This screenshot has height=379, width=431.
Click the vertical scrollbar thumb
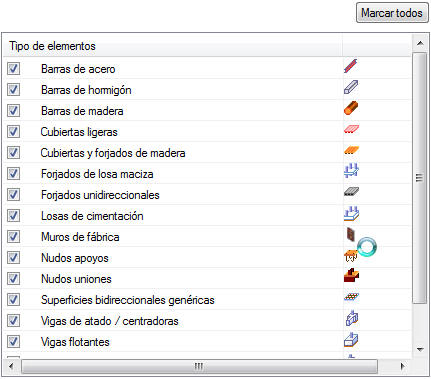pyautogui.click(x=420, y=178)
